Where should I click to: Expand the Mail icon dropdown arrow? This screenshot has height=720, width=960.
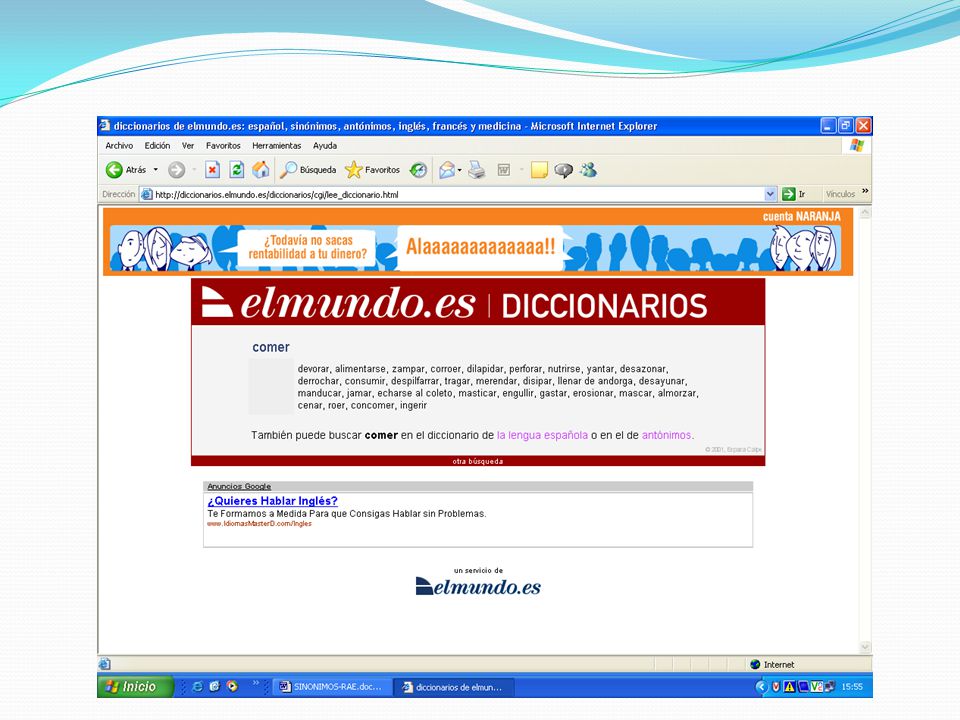460,170
